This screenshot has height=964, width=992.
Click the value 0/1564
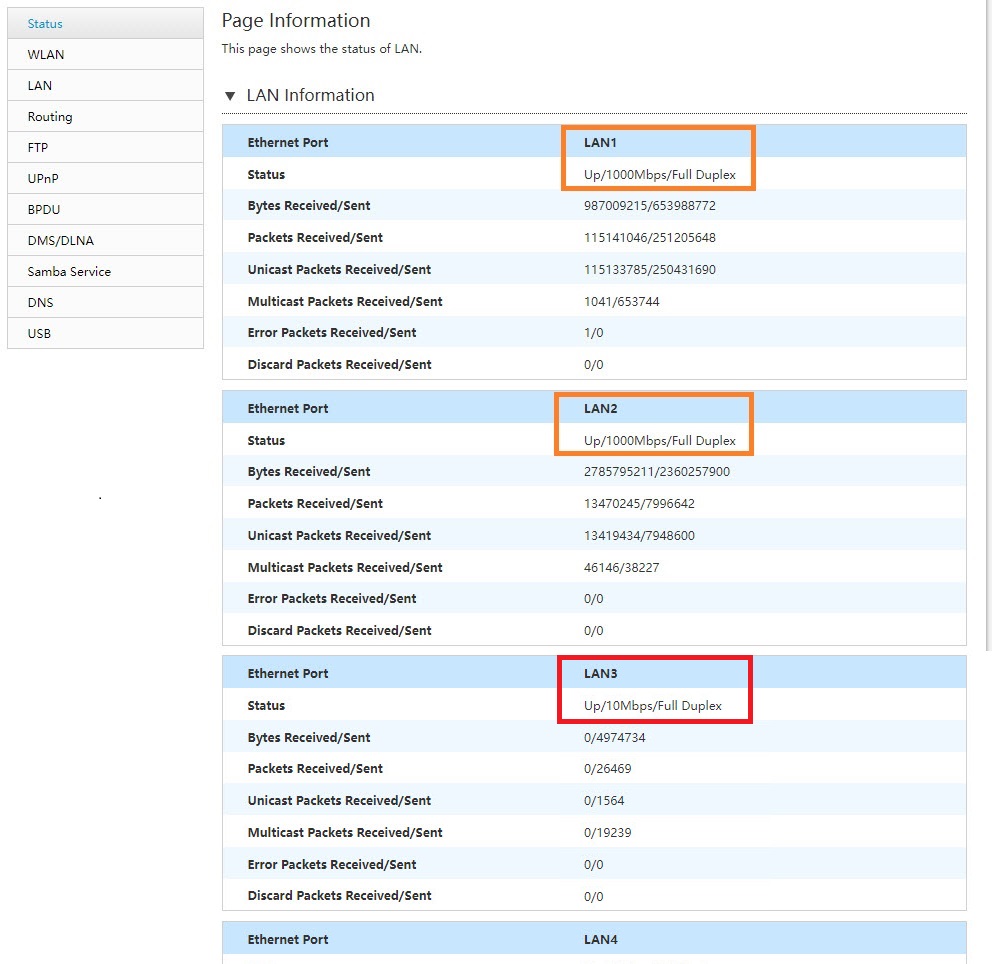[x=604, y=801]
